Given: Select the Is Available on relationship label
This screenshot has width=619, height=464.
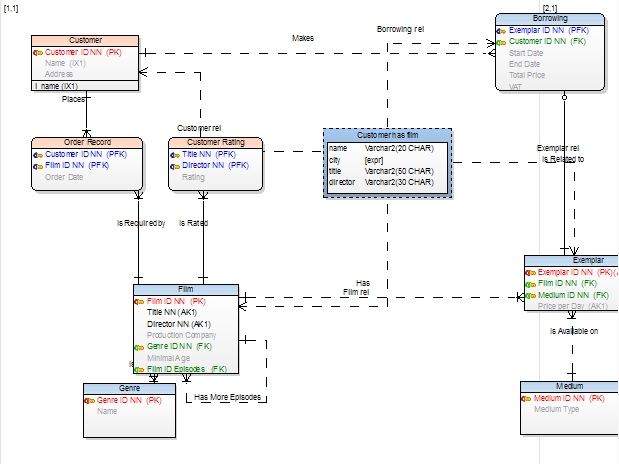Looking at the screenshot, I should click(x=574, y=331).
